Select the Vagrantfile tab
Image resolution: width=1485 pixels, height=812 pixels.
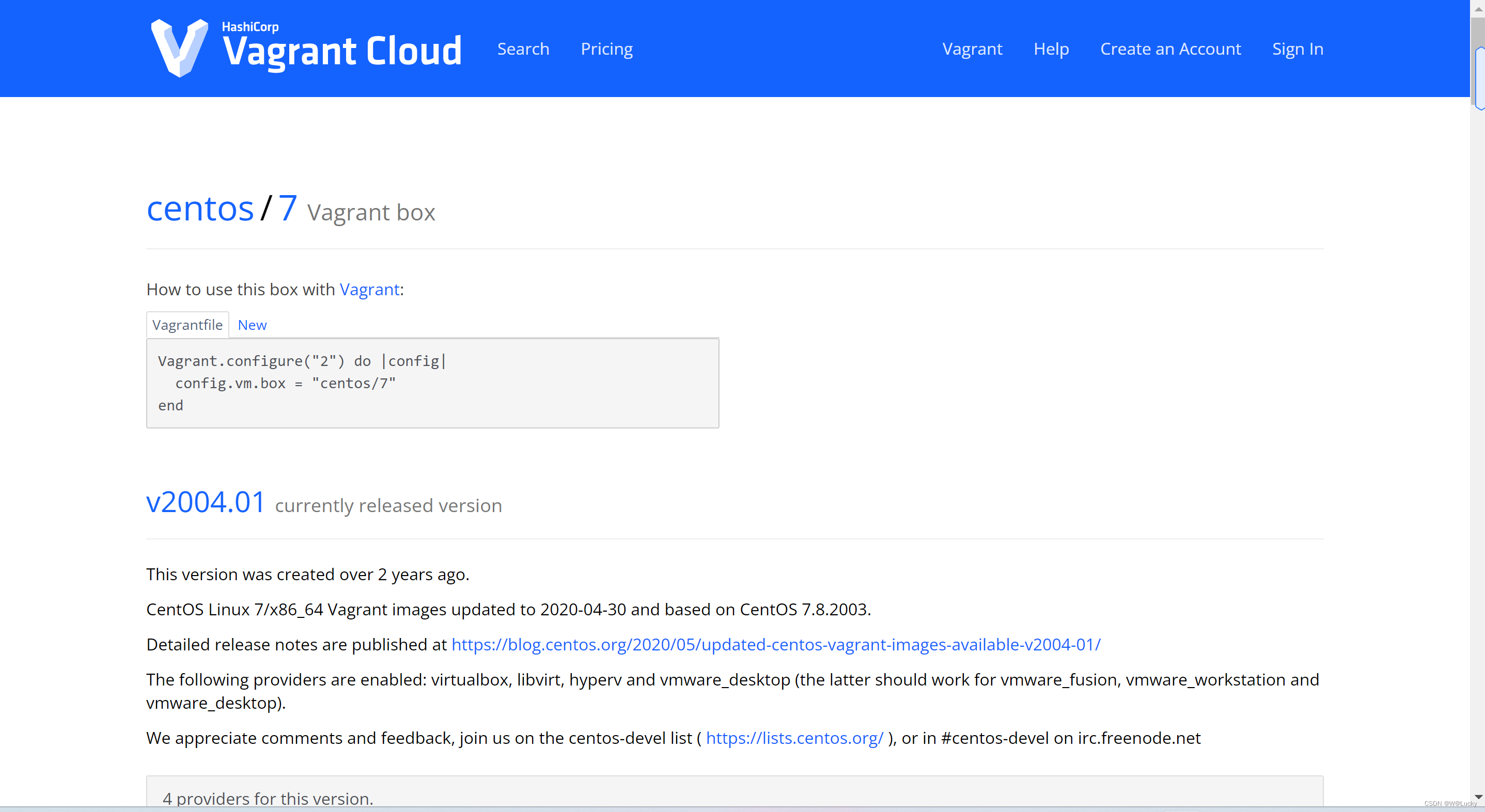[187, 325]
